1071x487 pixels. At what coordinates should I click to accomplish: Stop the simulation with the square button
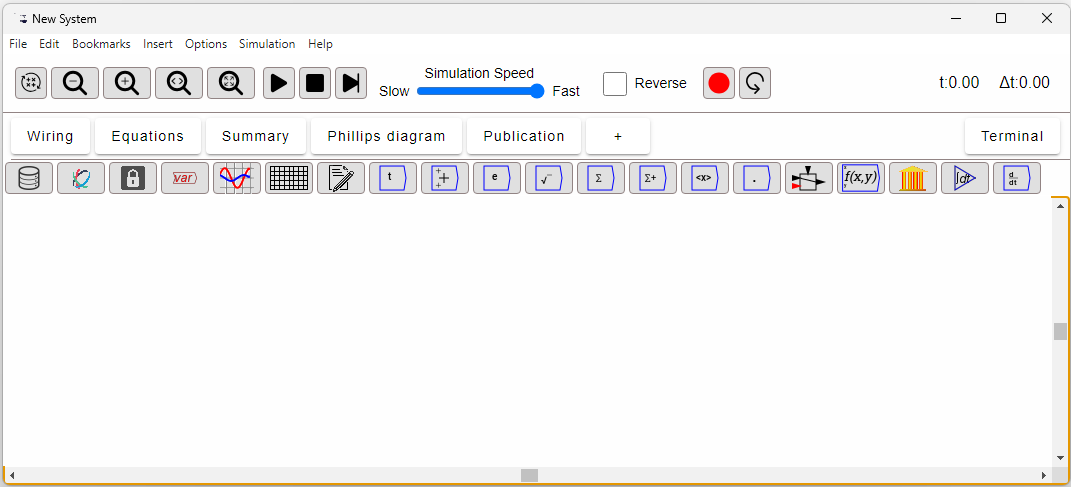[x=315, y=83]
